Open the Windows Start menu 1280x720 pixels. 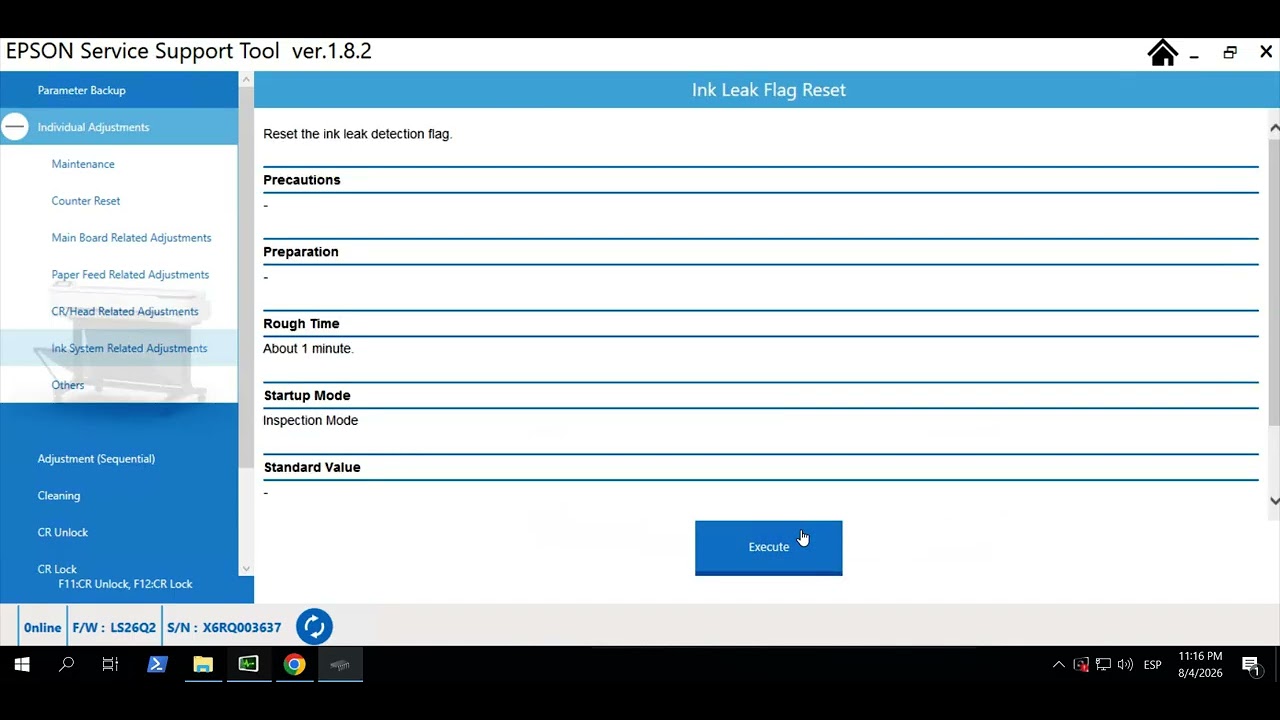(22, 664)
